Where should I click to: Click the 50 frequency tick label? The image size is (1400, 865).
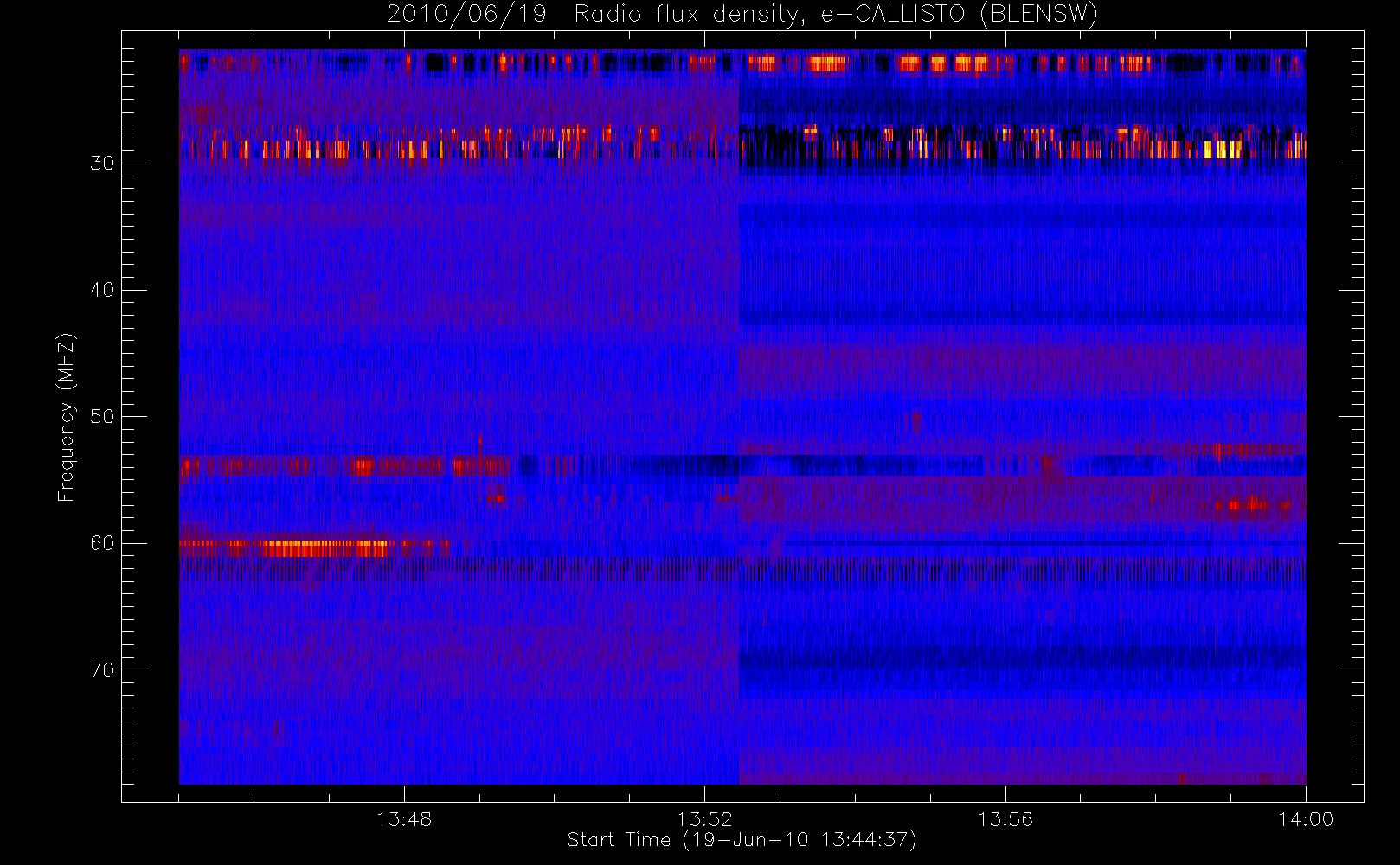pyautogui.click(x=102, y=417)
